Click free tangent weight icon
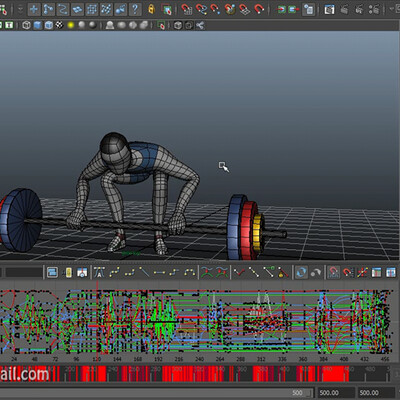400x400 pixels. click(269, 272)
